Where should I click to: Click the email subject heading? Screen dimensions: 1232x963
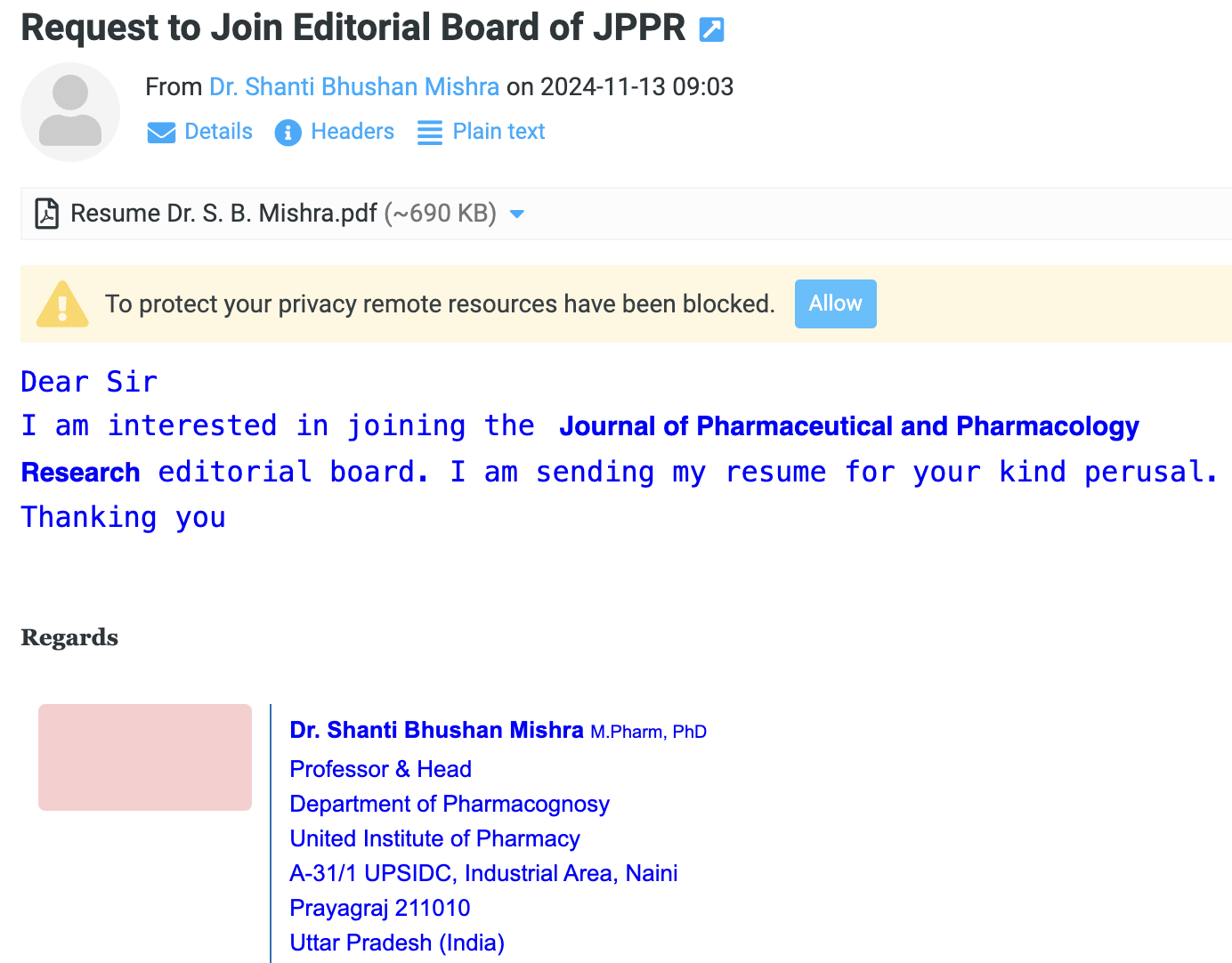353,28
